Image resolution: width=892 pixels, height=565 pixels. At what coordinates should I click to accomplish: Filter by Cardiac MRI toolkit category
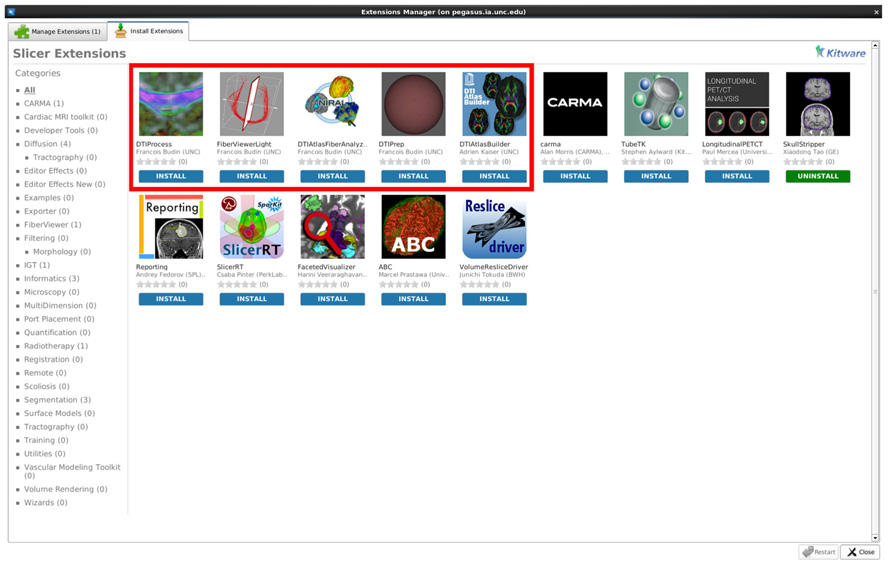click(65, 117)
